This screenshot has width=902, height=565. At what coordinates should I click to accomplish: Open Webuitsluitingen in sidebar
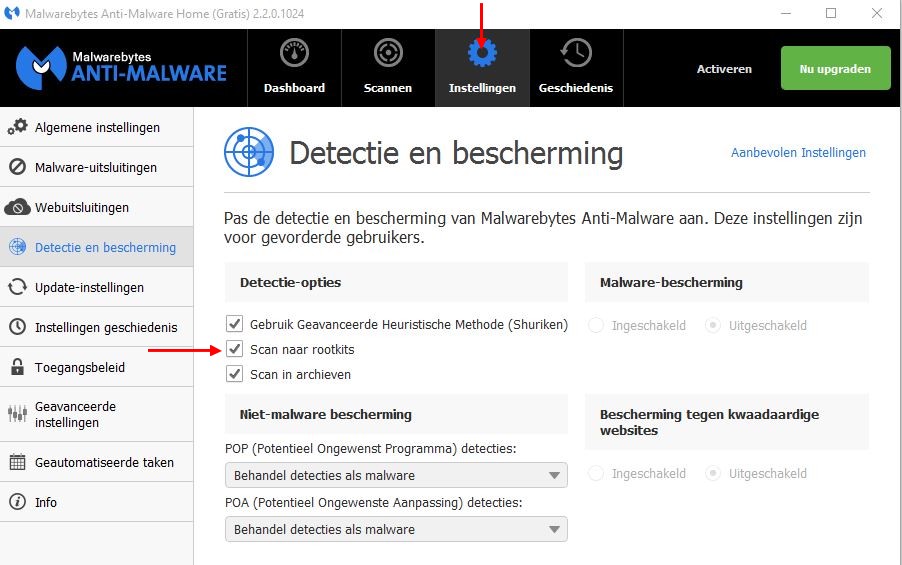(x=97, y=207)
